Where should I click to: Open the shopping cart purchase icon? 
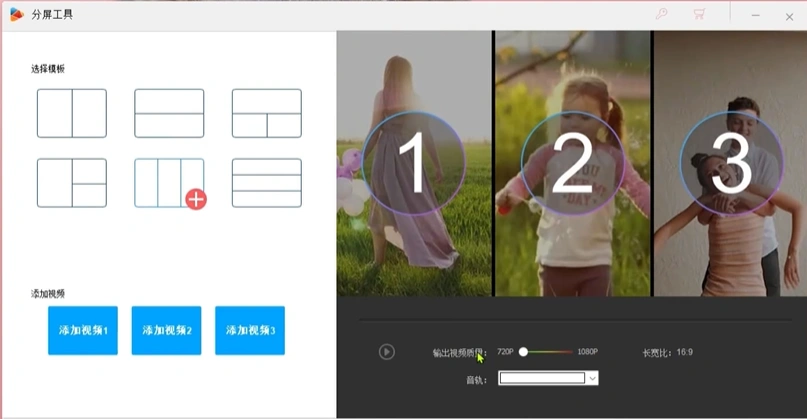[699, 15]
